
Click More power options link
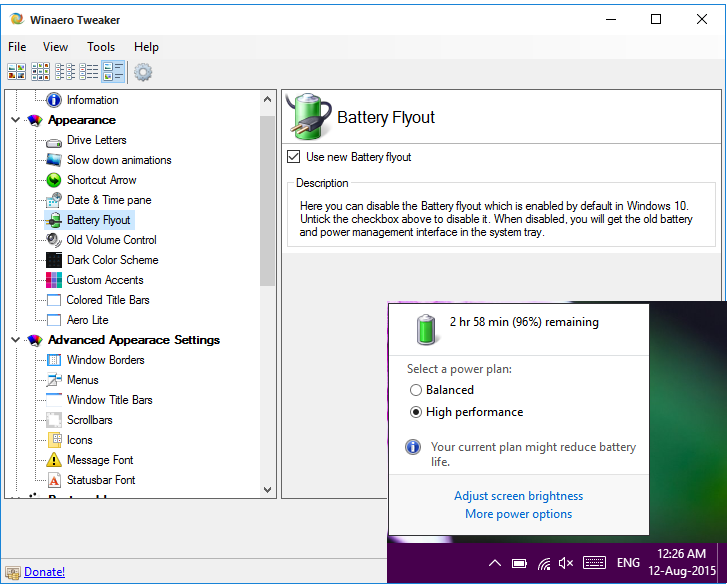[x=518, y=514]
